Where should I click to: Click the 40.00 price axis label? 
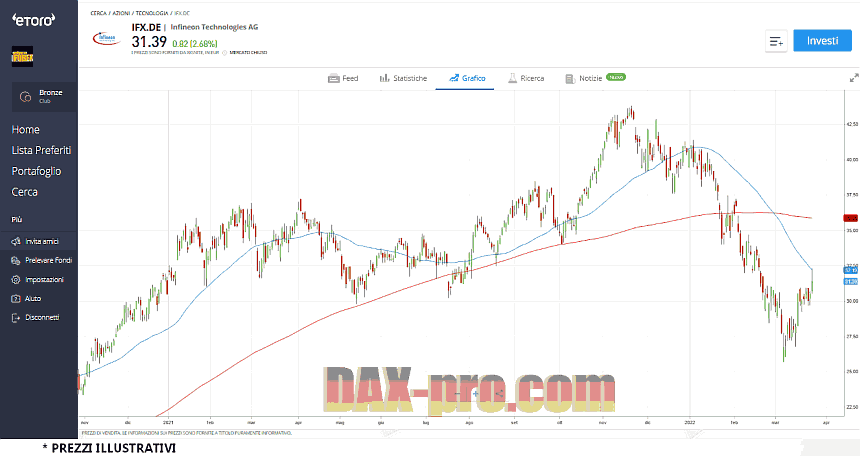(852, 160)
